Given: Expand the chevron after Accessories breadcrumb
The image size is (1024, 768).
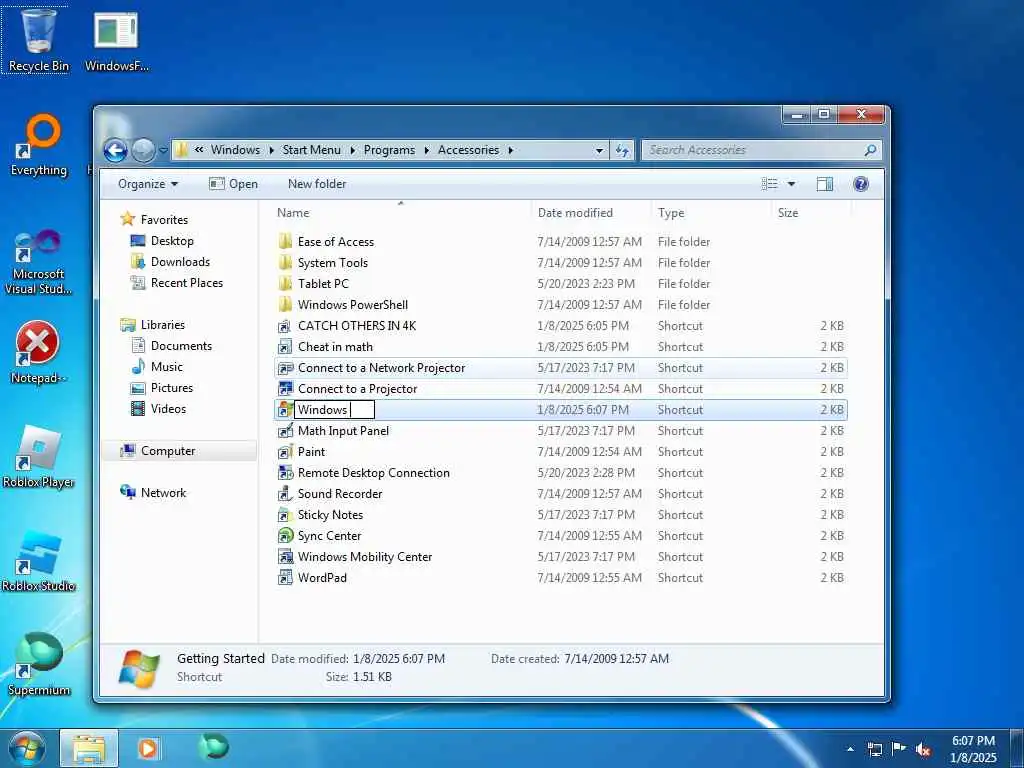Looking at the screenshot, I should (511, 150).
